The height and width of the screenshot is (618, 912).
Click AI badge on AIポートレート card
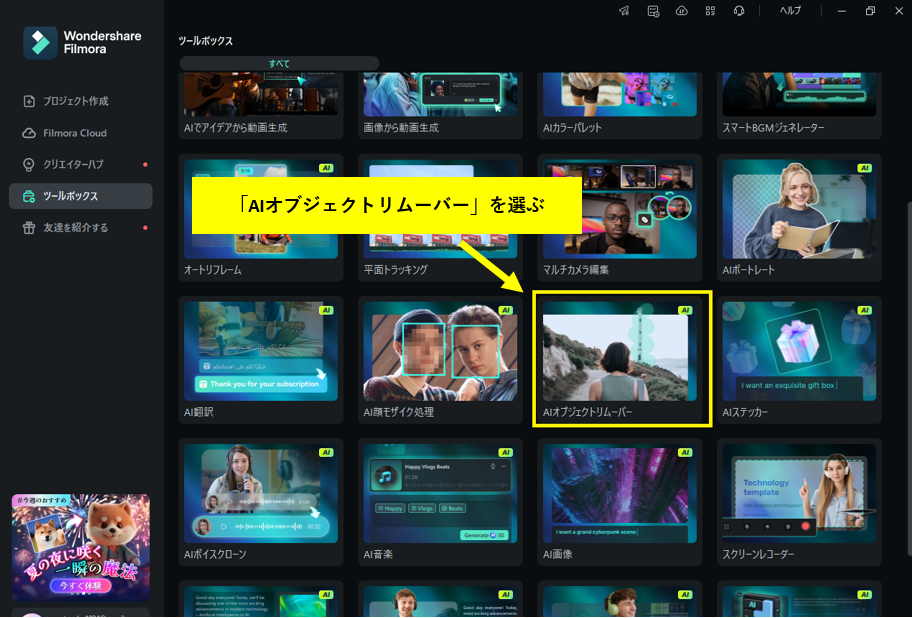point(864,168)
